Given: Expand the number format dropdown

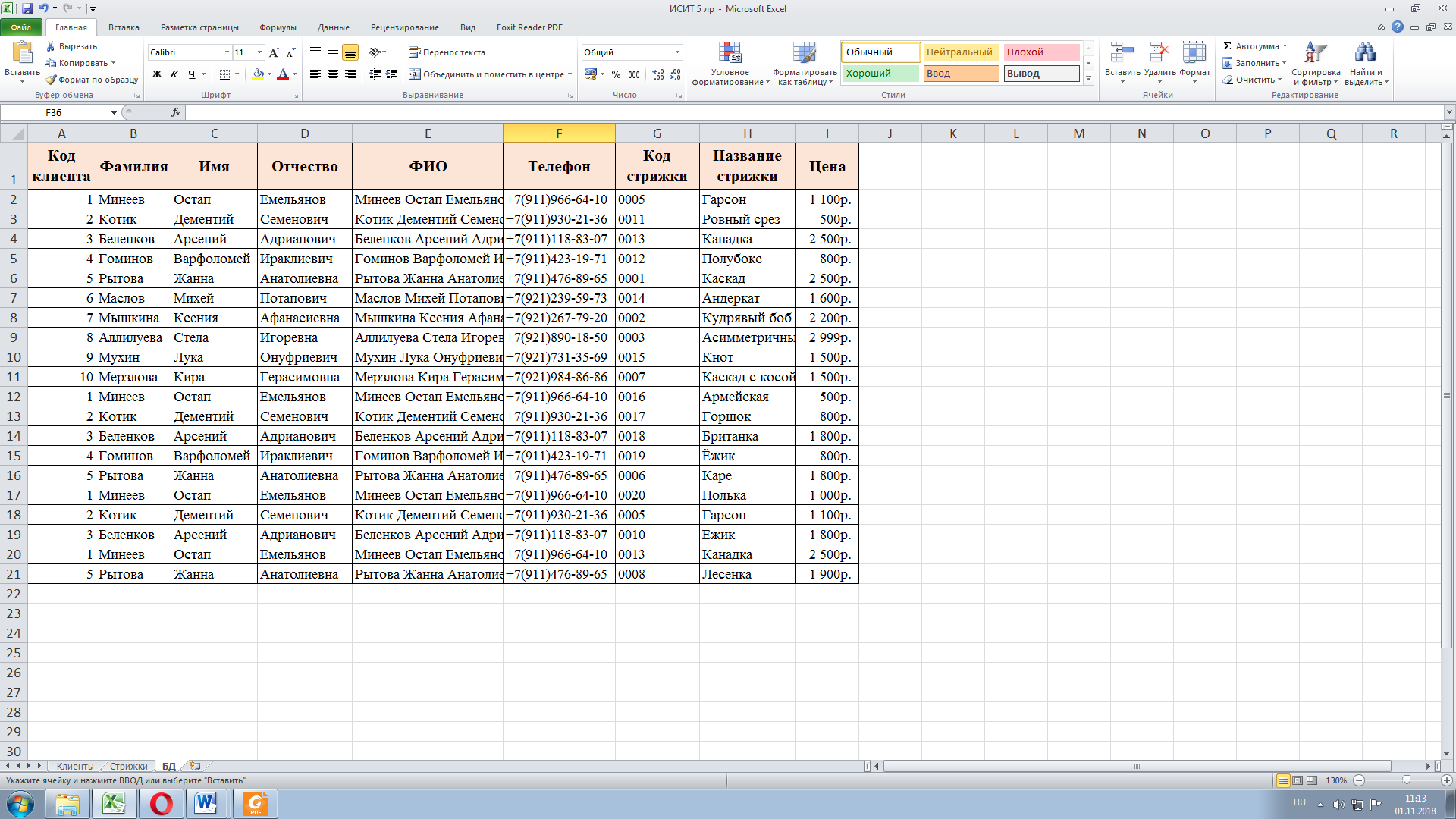Looking at the screenshot, I should tap(677, 52).
